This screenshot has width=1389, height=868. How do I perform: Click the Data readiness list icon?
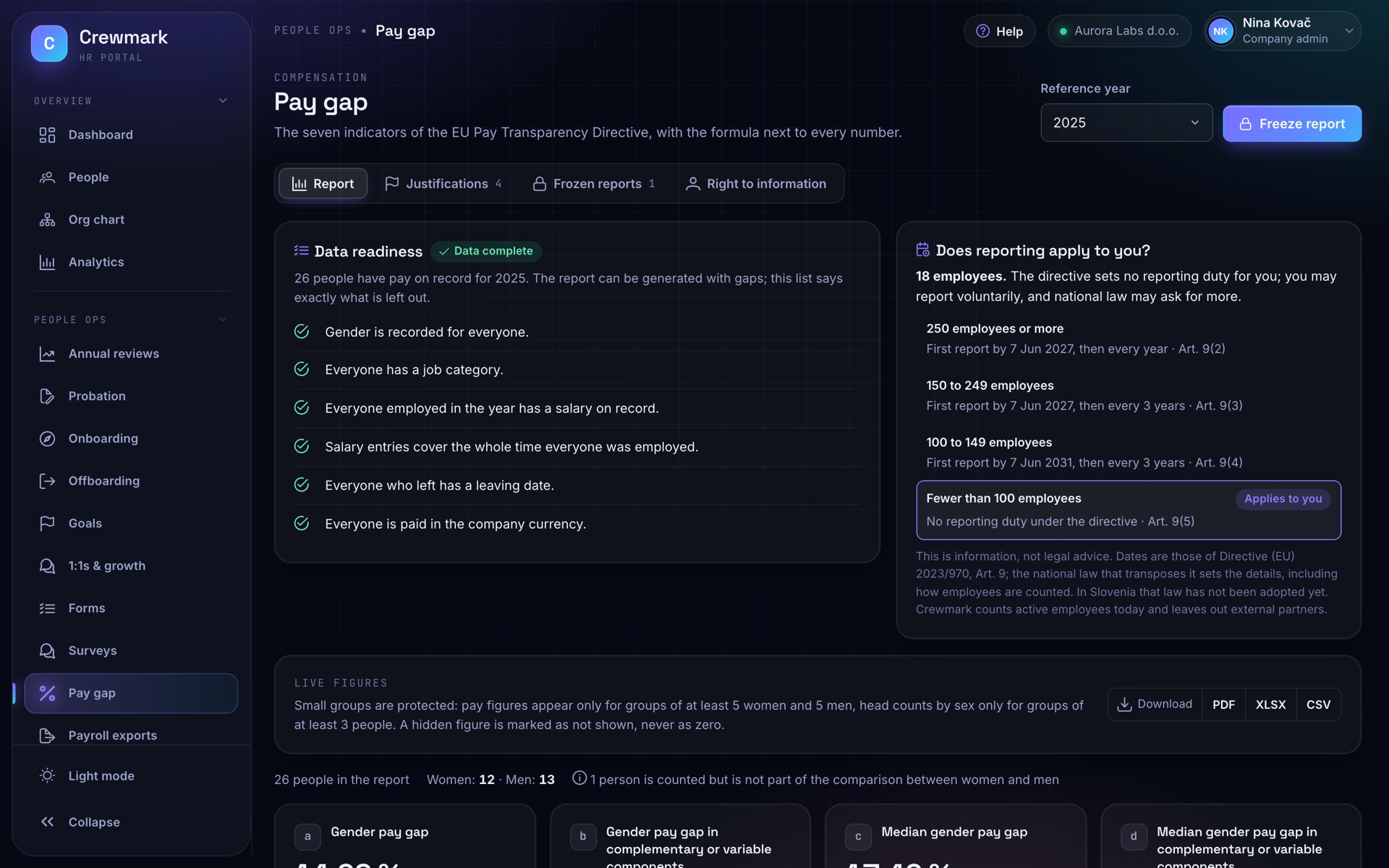(301, 251)
